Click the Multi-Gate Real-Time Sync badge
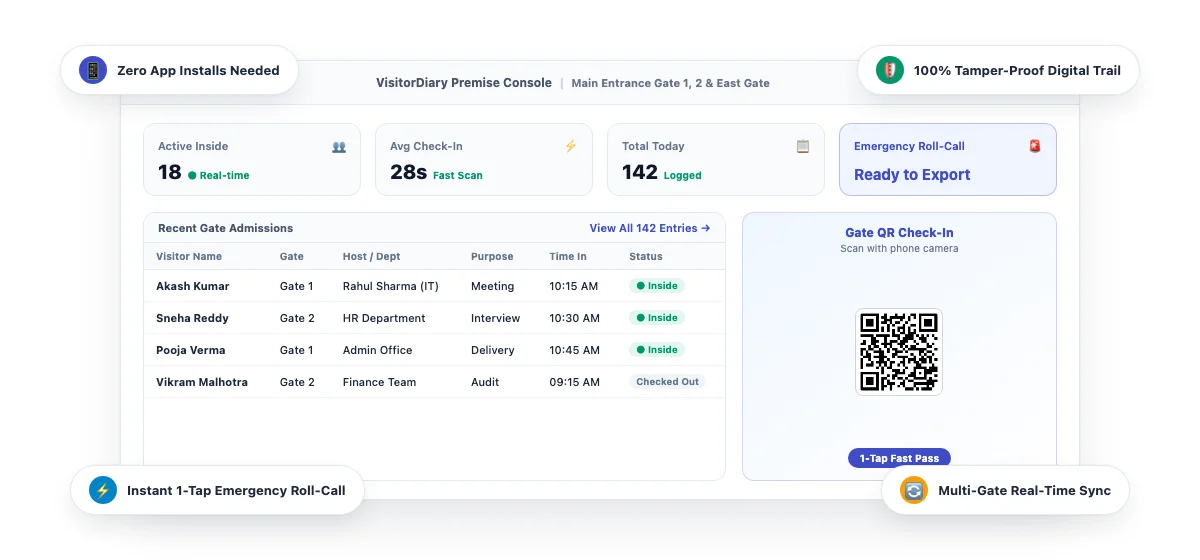 [1006, 490]
